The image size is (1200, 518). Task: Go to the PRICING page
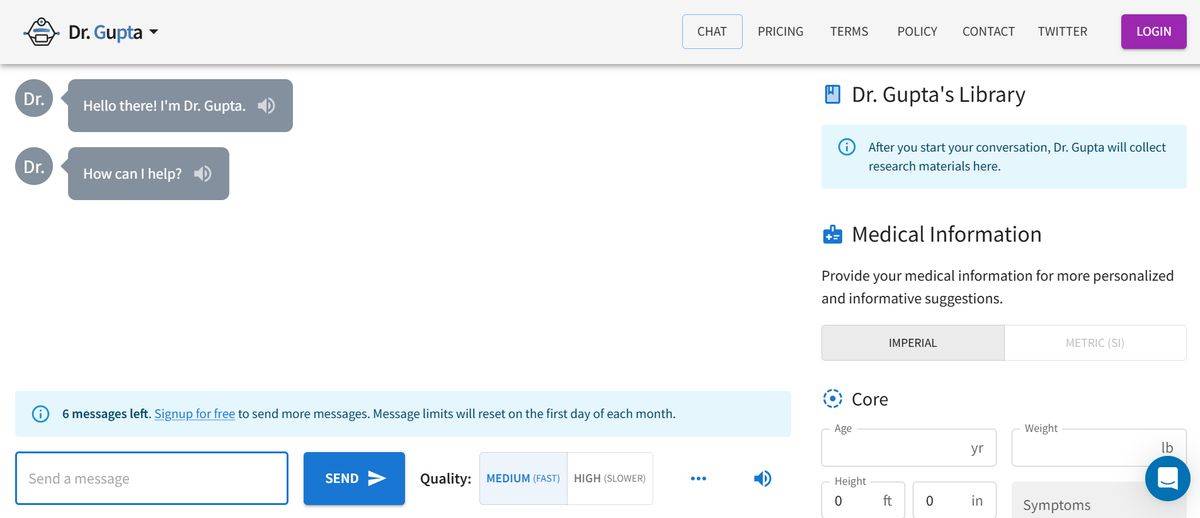[780, 32]
